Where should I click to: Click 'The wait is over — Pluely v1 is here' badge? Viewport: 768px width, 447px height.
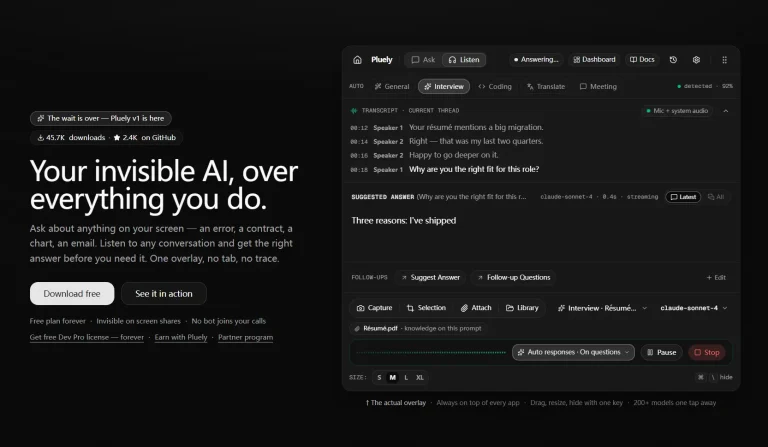pyautogui.click(x=101, y=118)
